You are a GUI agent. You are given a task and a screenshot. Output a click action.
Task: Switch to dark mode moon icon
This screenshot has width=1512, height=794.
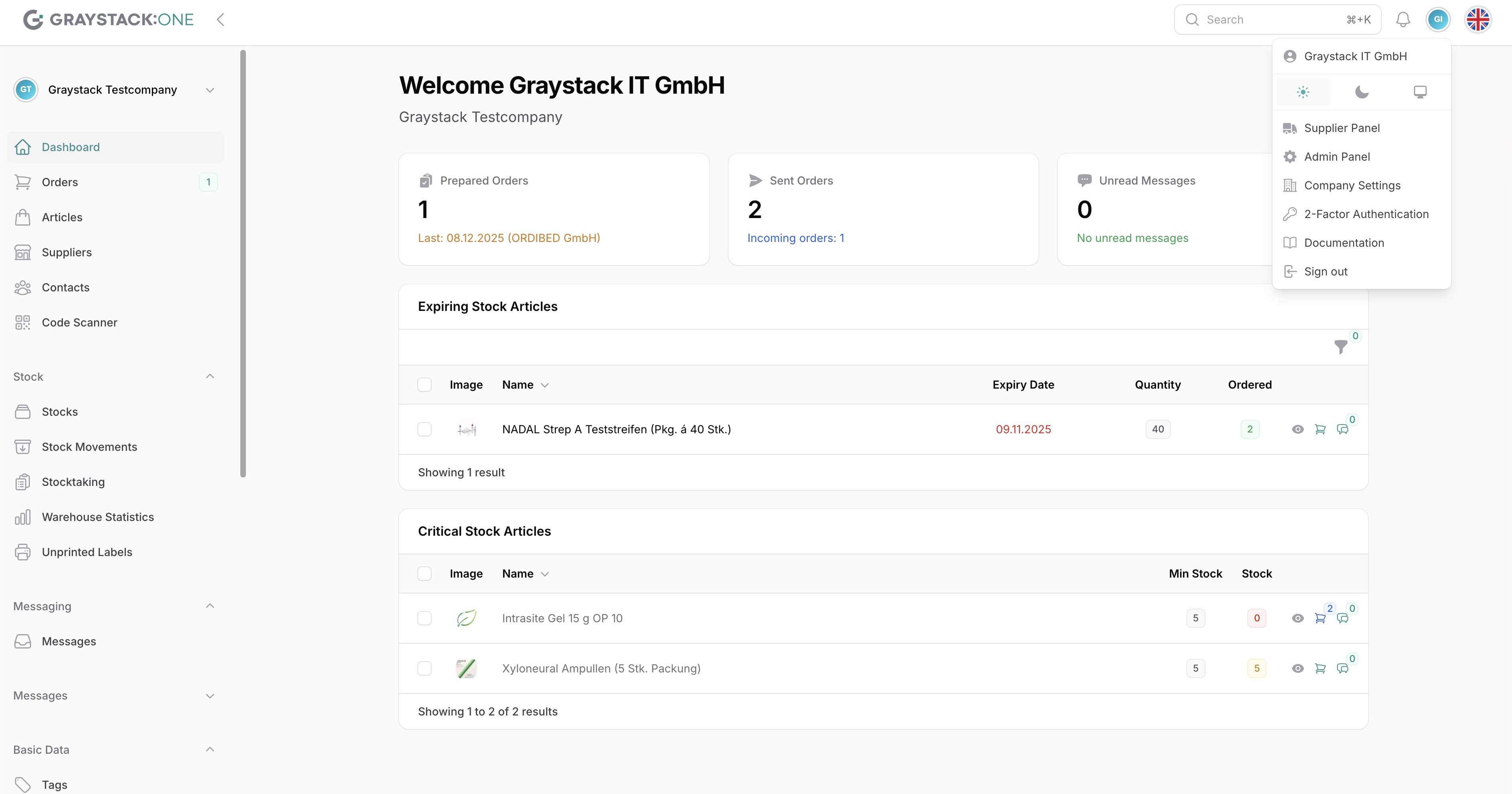[x=1362, y=92]
